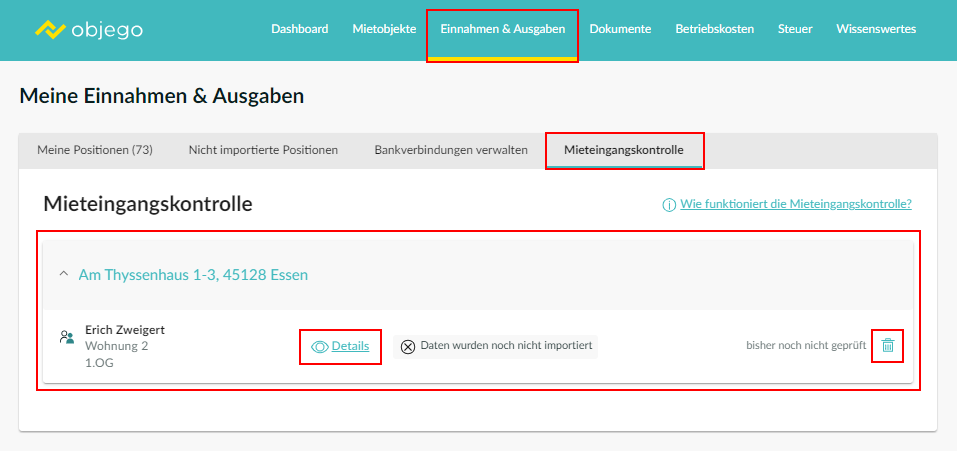Click the crossed-circle icon for not imported data

[x=408, y=347]
